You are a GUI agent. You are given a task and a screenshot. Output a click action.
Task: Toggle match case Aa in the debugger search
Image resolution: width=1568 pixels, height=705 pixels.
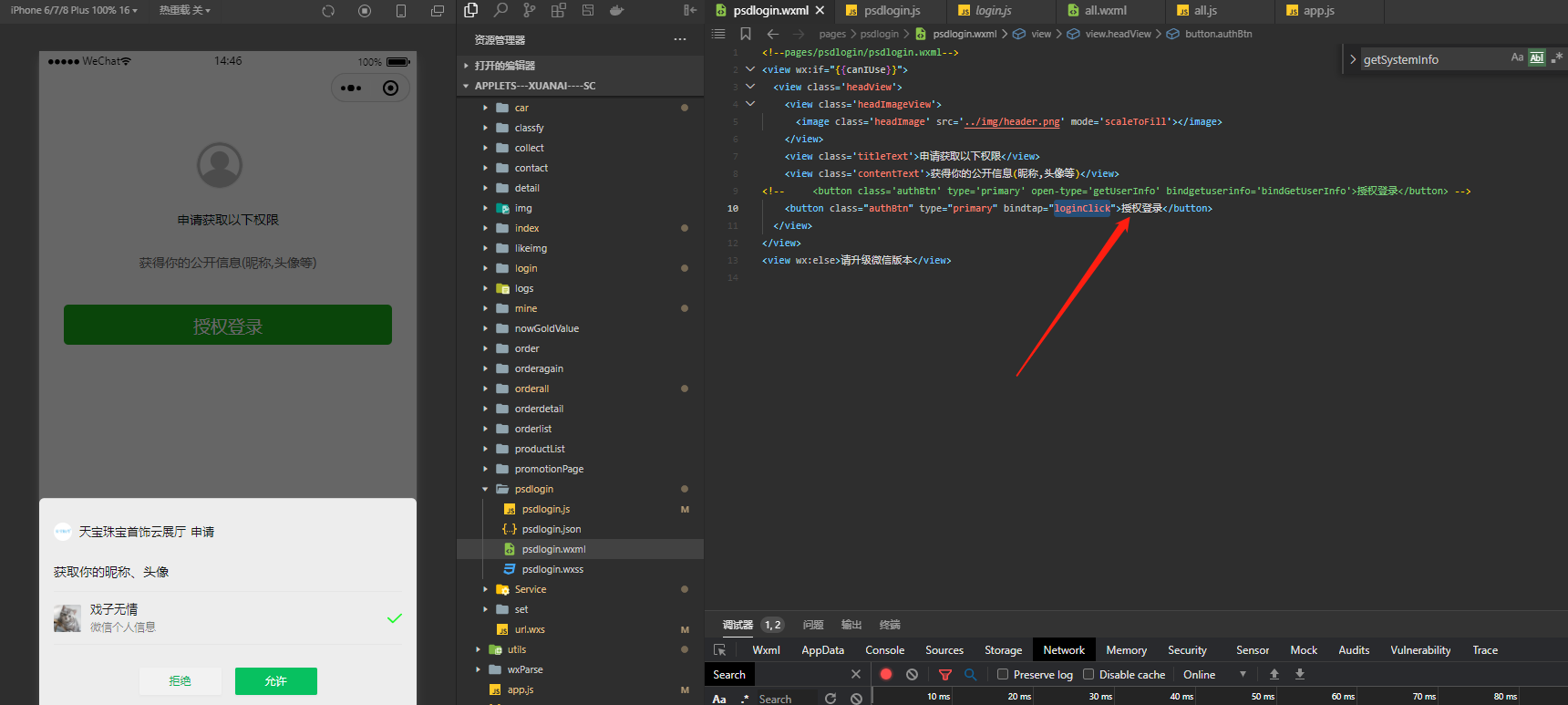(x=719, y=699)
